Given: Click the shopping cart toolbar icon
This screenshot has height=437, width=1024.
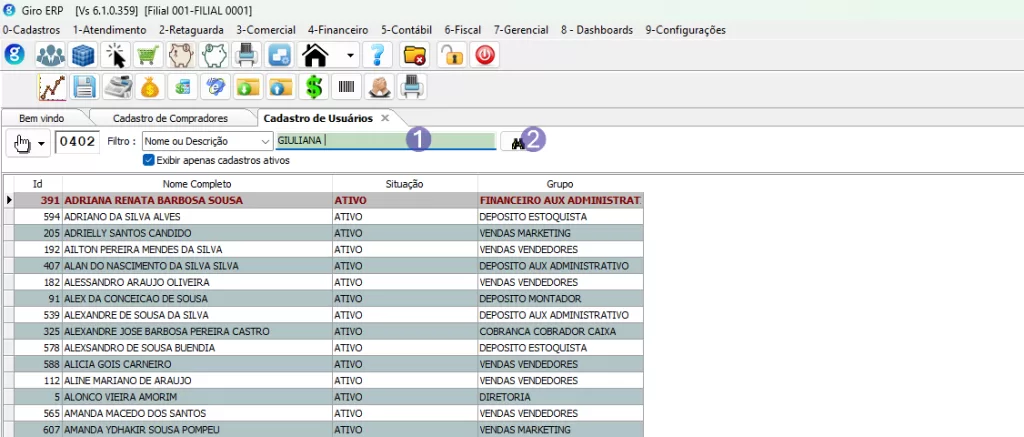Looking at the screenshot, I should [150, 55].
